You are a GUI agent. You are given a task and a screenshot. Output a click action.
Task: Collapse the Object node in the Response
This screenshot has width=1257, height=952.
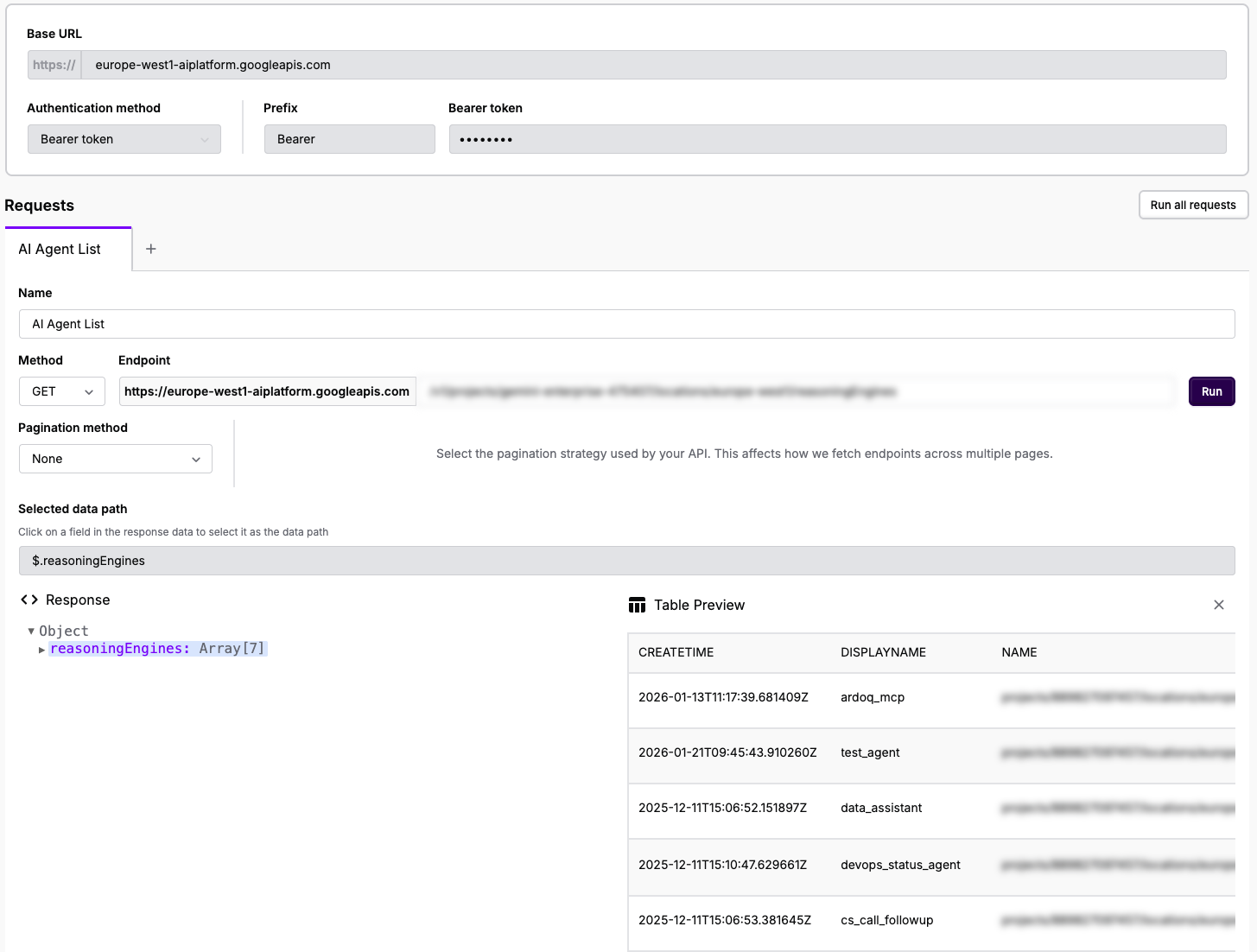click(x=31, y=631)
